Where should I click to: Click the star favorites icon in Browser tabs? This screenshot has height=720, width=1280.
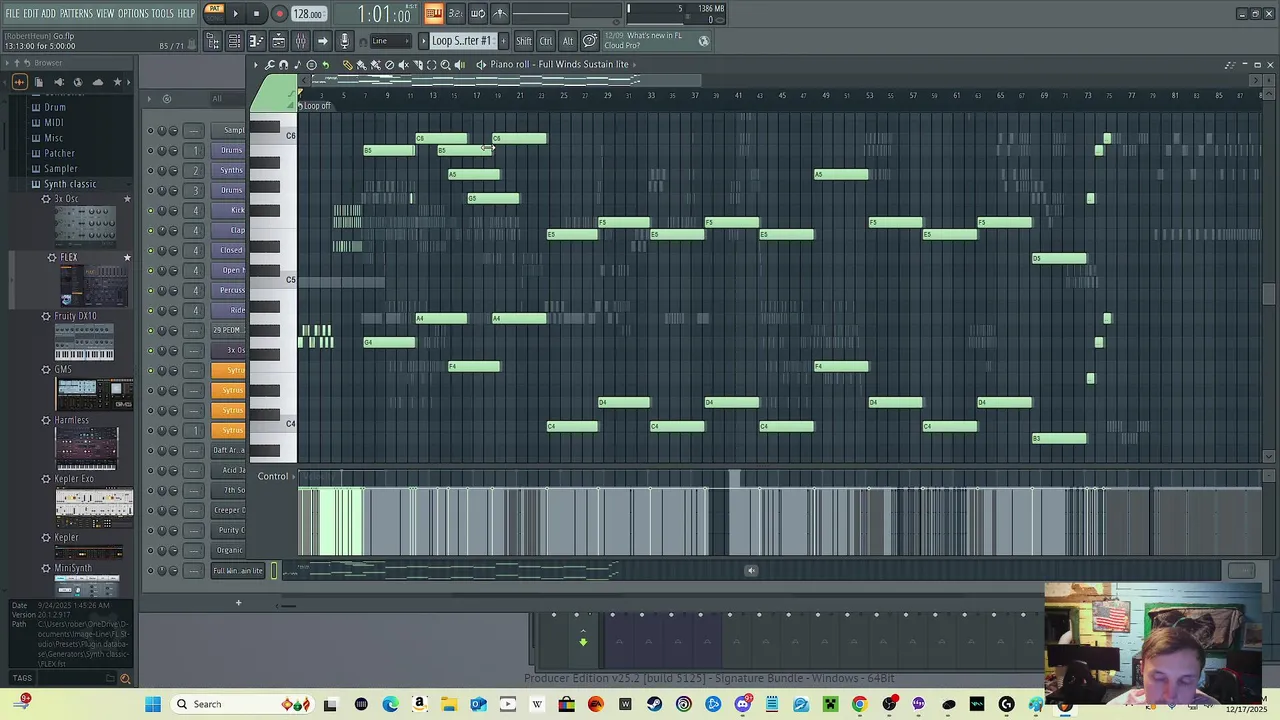(x=117, y=82)
